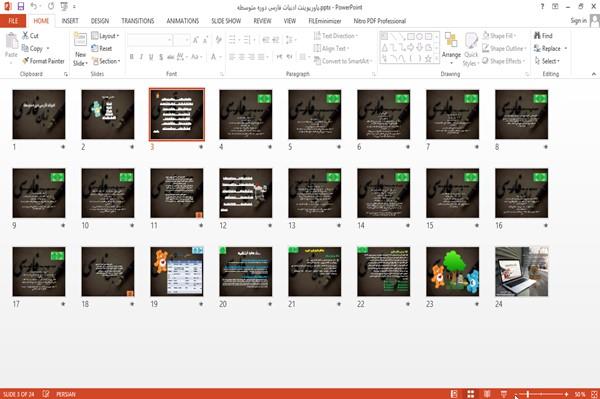The height and width of the screenshot is (399, 600).
Task: Select the oval shape in shapes gallery
Action: (420, 37)
